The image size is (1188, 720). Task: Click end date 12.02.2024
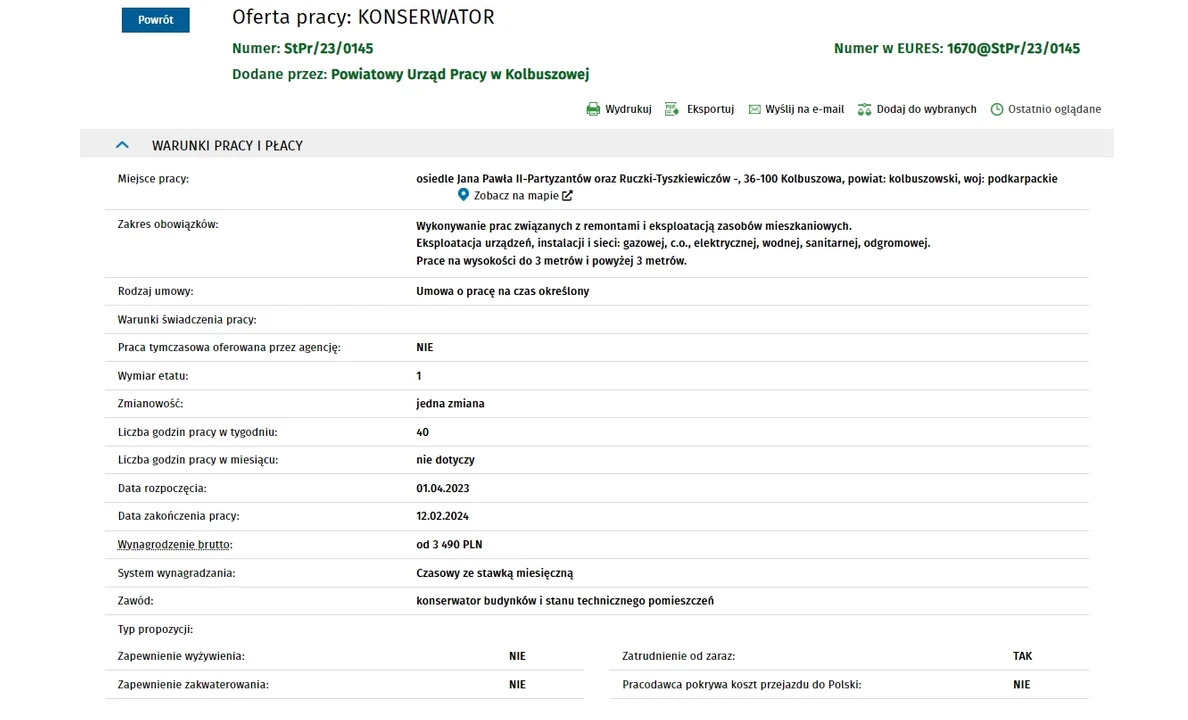442,516
